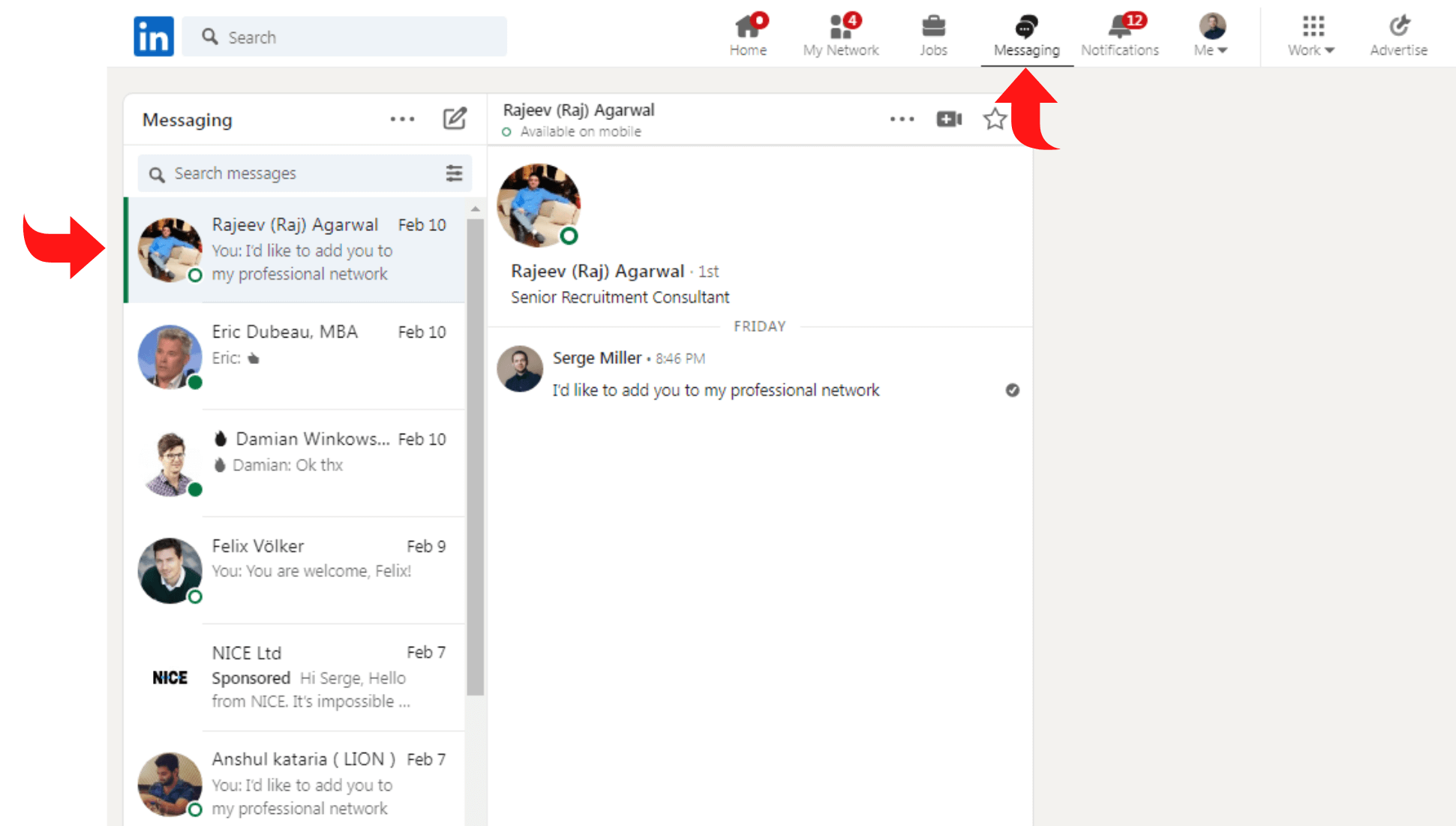Click the filter messages icon
Viewport: 1456px width, 826px height.
point(455,173)
